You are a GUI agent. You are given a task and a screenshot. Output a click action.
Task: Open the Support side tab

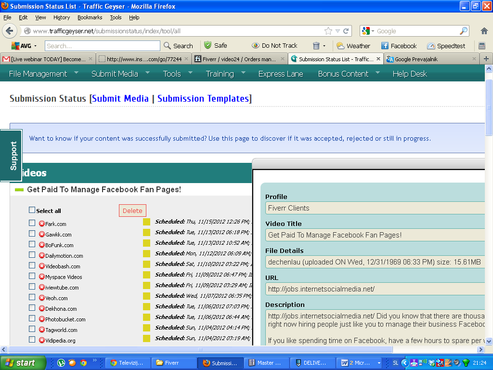point(11,156)
